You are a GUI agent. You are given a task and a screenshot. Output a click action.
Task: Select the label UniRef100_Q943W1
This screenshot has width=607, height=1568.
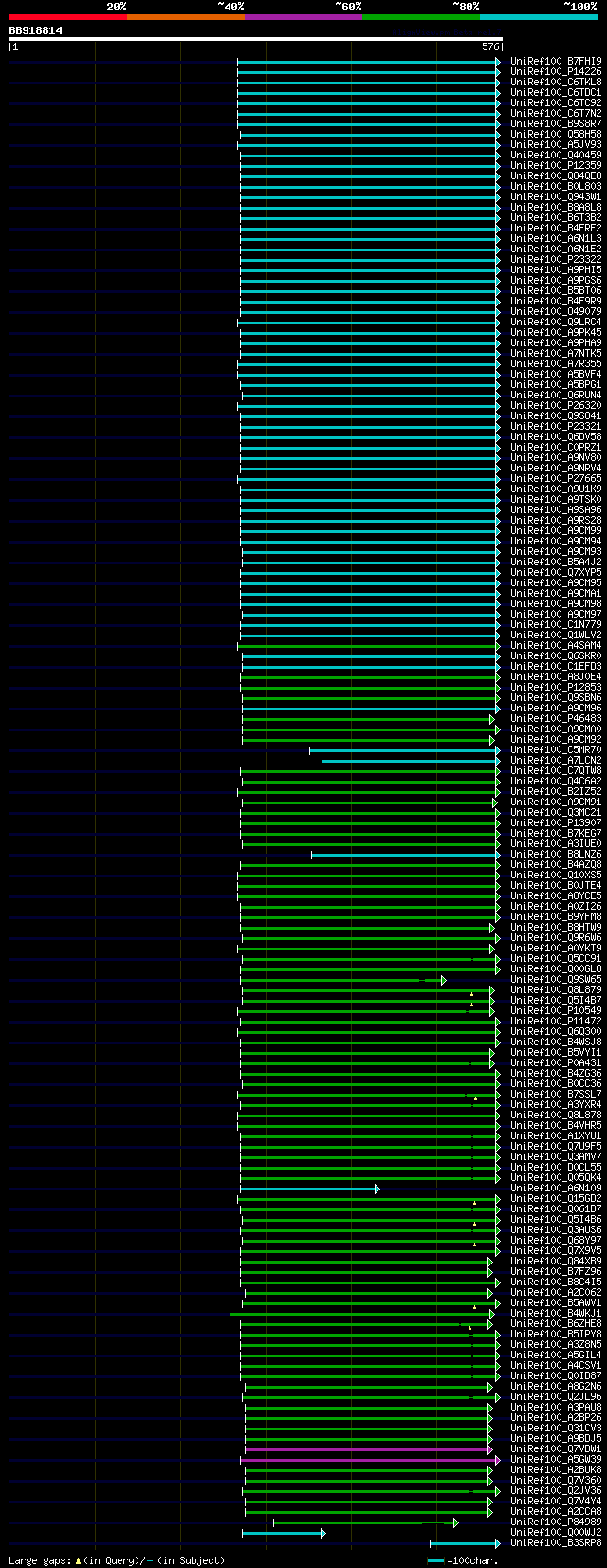pos(556,196)
